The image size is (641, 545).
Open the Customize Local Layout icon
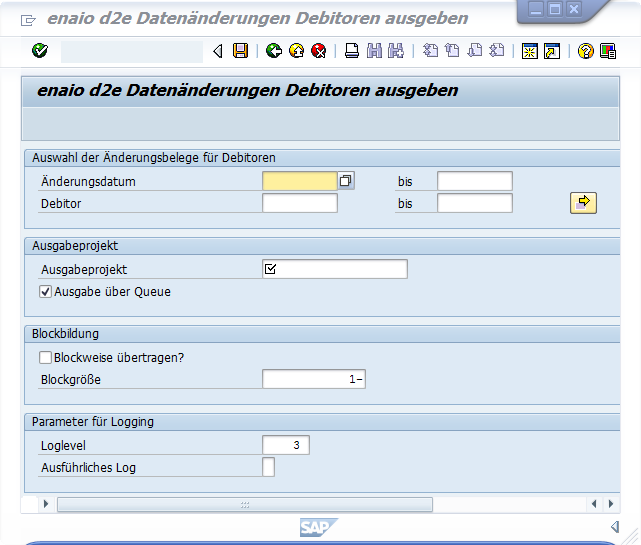click(x=607, y=51)
